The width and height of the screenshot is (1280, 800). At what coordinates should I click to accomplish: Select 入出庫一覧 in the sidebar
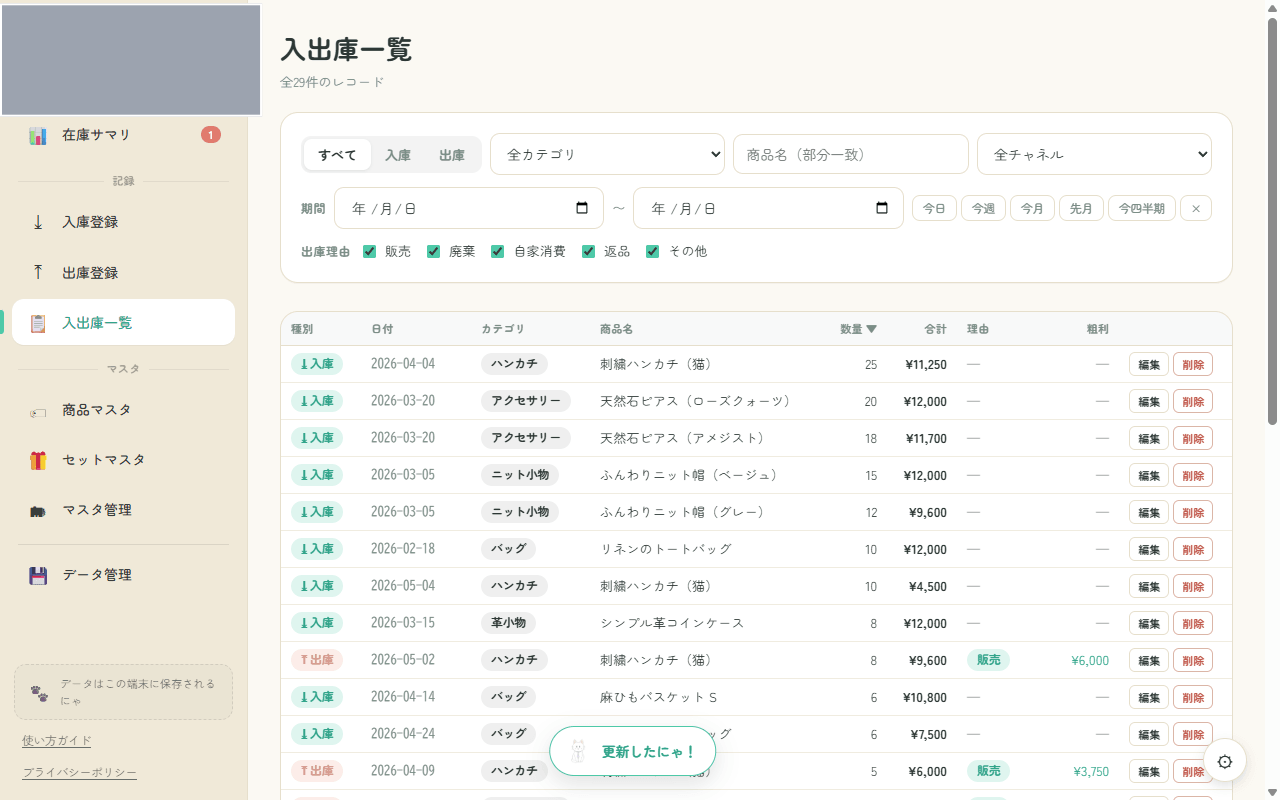click(x=123, y=322)
